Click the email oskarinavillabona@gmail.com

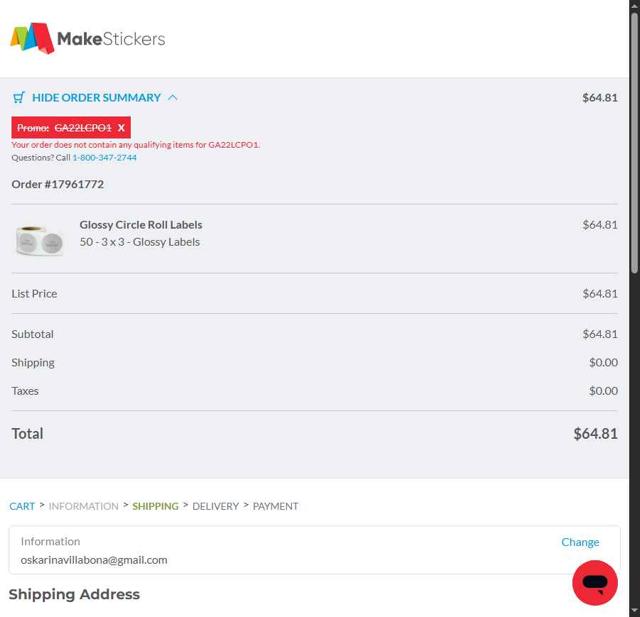click(94, 560)
